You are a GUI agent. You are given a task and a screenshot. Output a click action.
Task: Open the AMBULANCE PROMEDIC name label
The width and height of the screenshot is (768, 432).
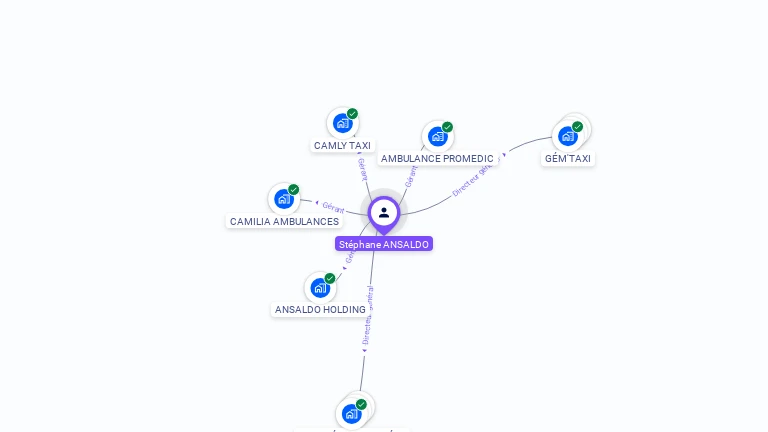pyautogui.click(x=437, y=159)
